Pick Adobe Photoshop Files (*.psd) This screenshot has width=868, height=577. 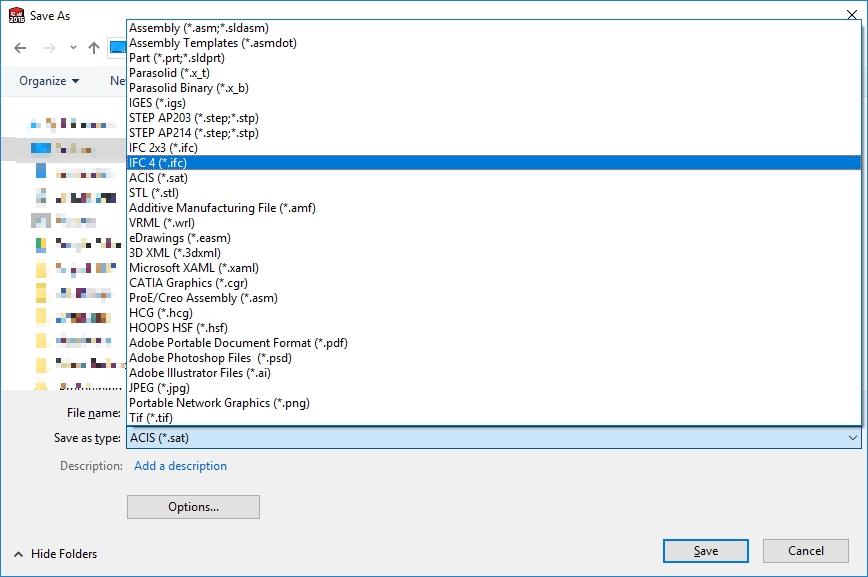point(494,358)
